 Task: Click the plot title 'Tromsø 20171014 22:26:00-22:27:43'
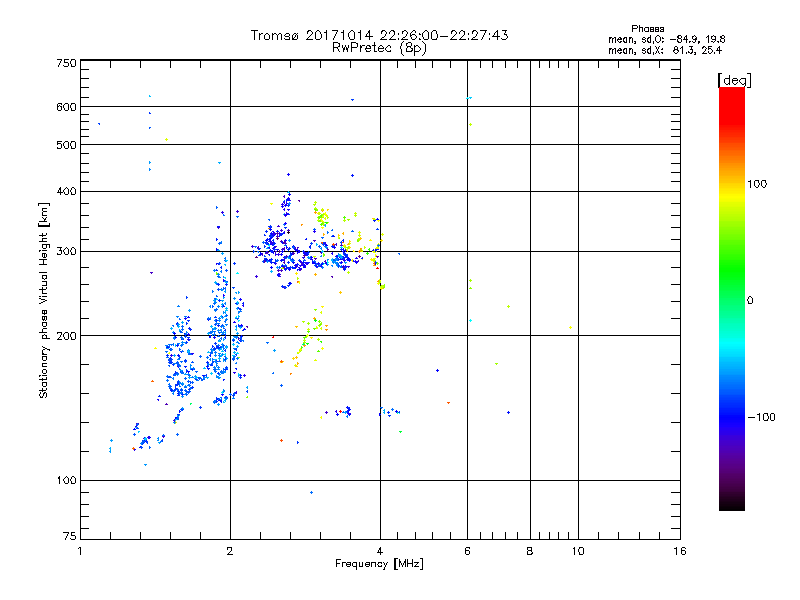pyautogui.click(x=379, y=35)
